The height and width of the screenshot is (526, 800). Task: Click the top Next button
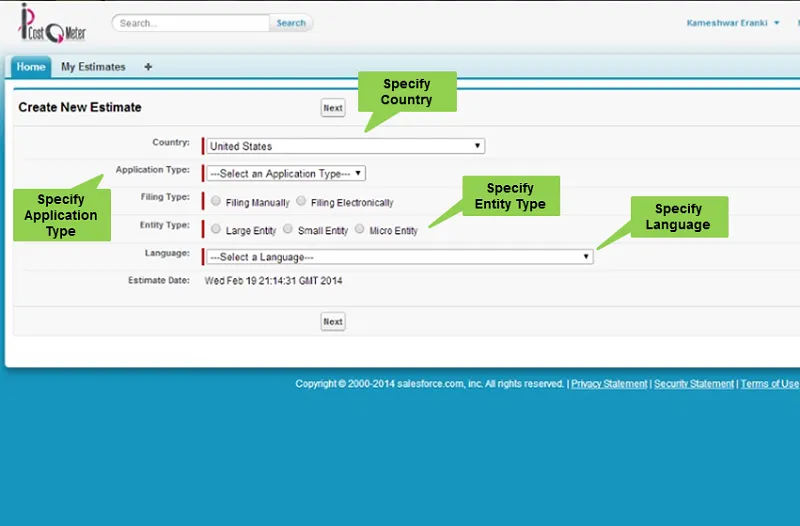[333, 108]
